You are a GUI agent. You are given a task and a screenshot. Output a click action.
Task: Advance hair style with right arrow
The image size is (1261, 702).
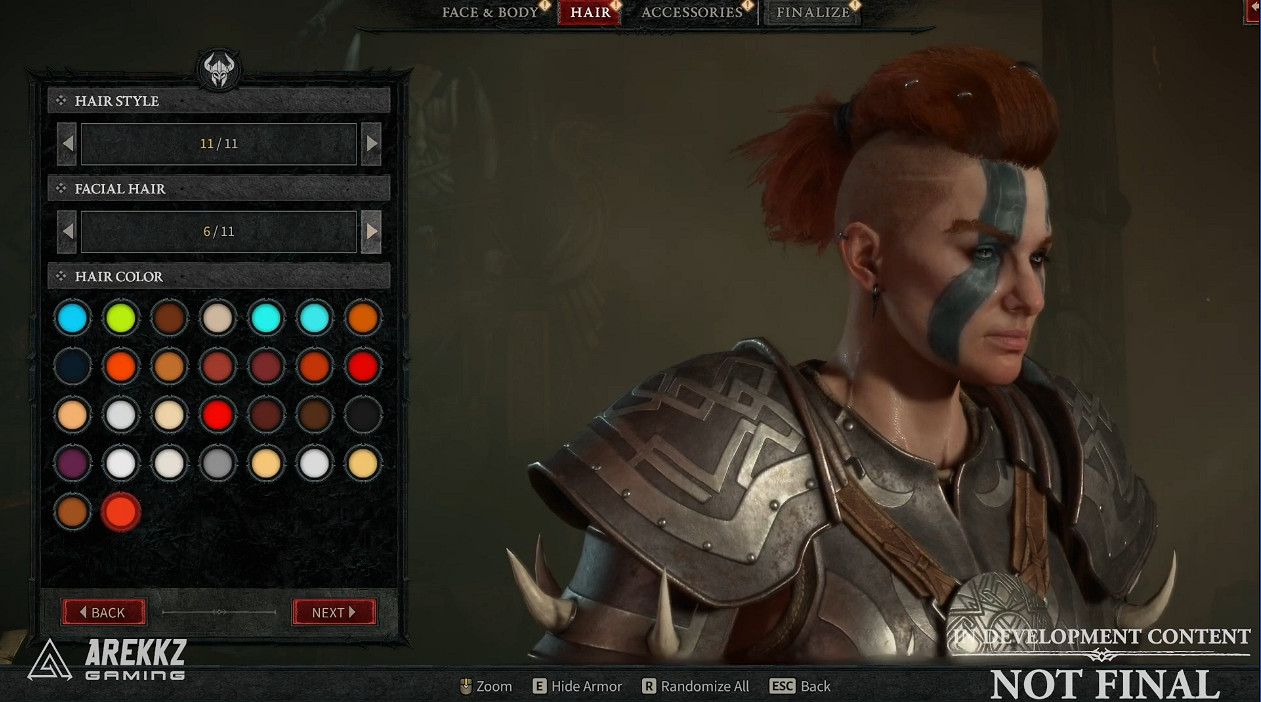point(371,144)
